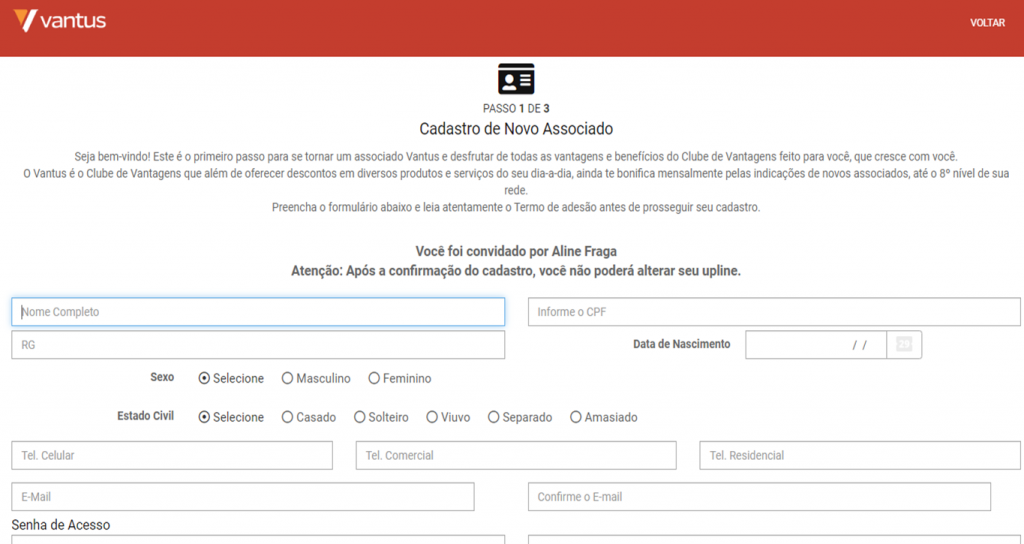Click the Data de Nascimento date field
The width and height of the screenshot is (1024, 544).
pos(815,345)
